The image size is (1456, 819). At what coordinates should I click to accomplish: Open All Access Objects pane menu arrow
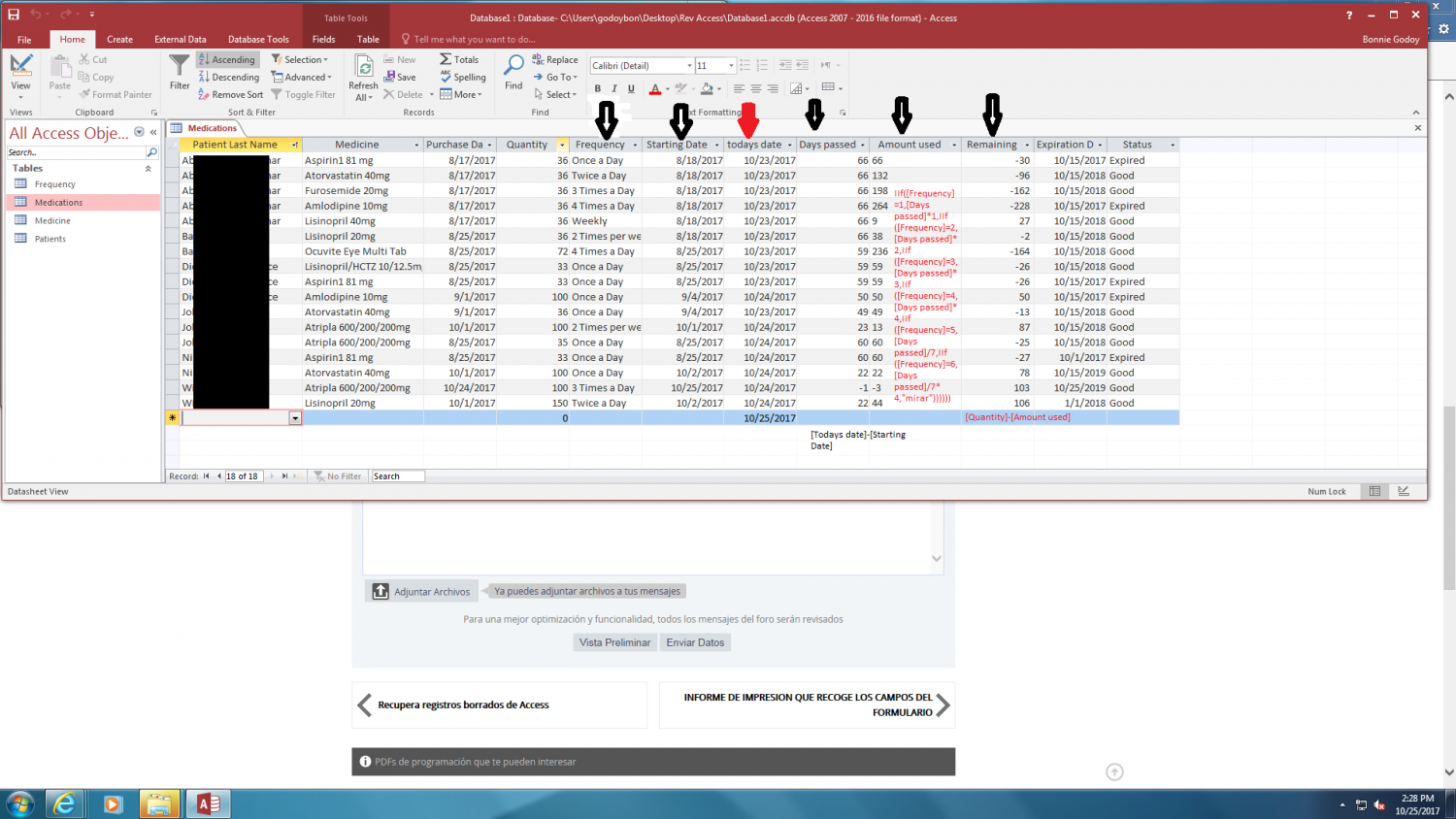[139, 132]
